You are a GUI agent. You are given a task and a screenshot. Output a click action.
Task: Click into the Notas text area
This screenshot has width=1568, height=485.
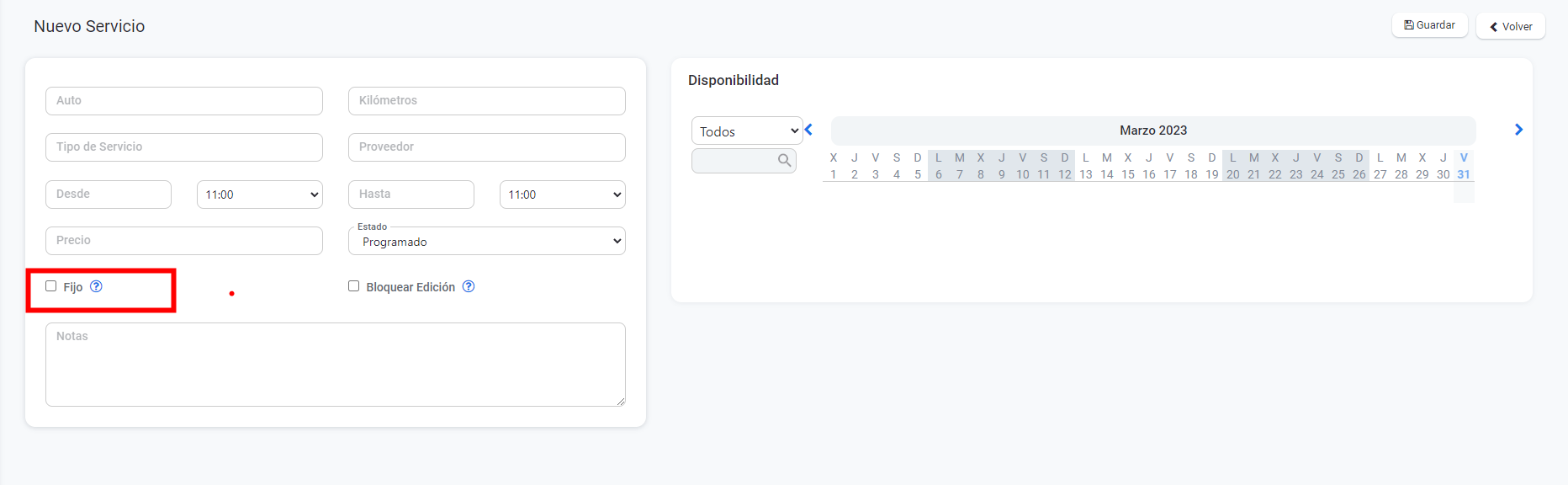(335, 364)
